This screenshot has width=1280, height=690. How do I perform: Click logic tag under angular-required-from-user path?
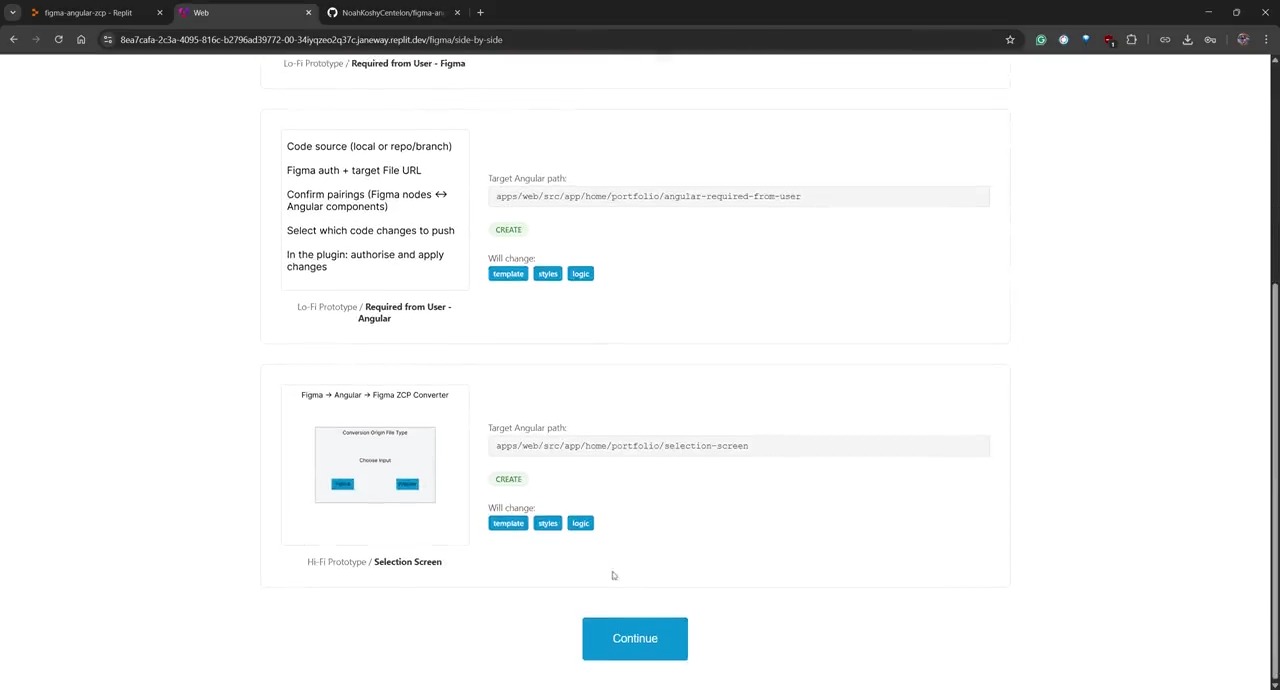pyautogui.click(x=581, y=274)
